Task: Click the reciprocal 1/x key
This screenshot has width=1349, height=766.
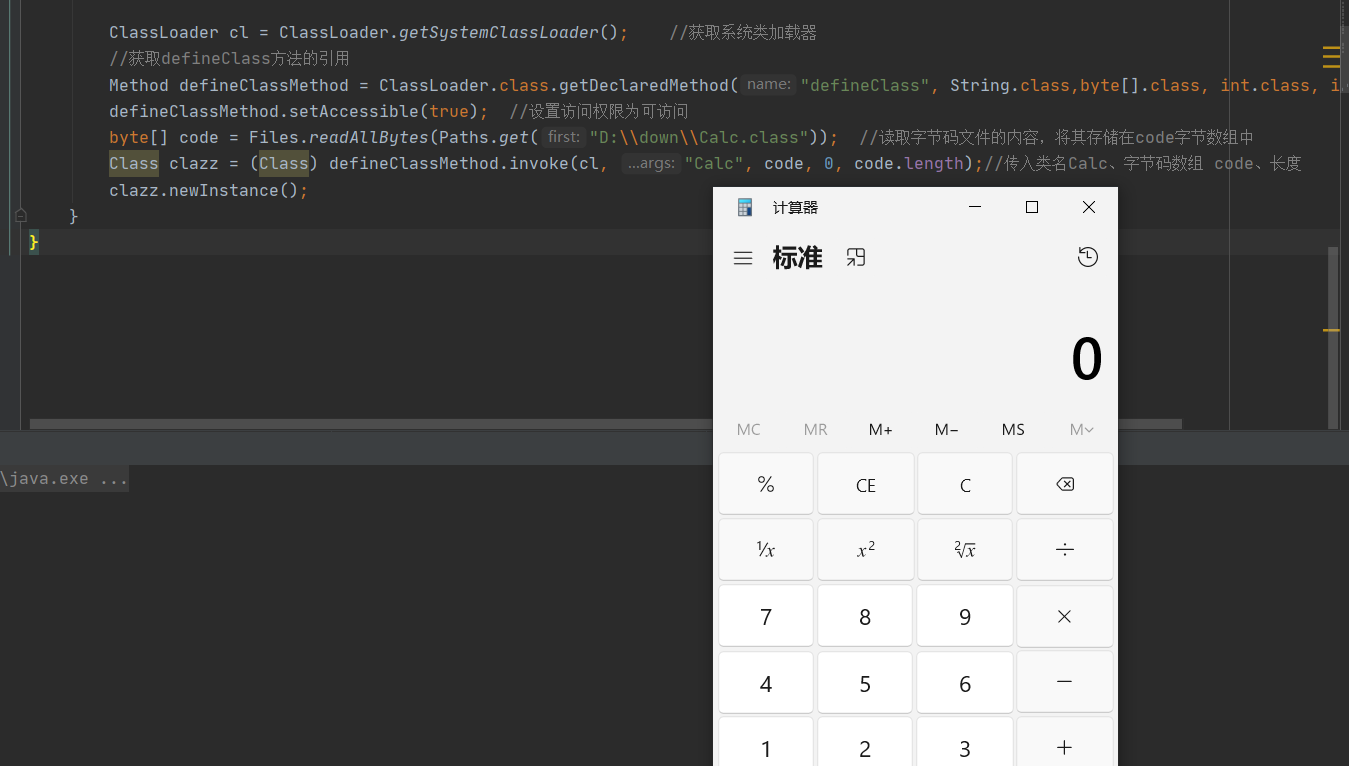Action: (x=766, y=549)
